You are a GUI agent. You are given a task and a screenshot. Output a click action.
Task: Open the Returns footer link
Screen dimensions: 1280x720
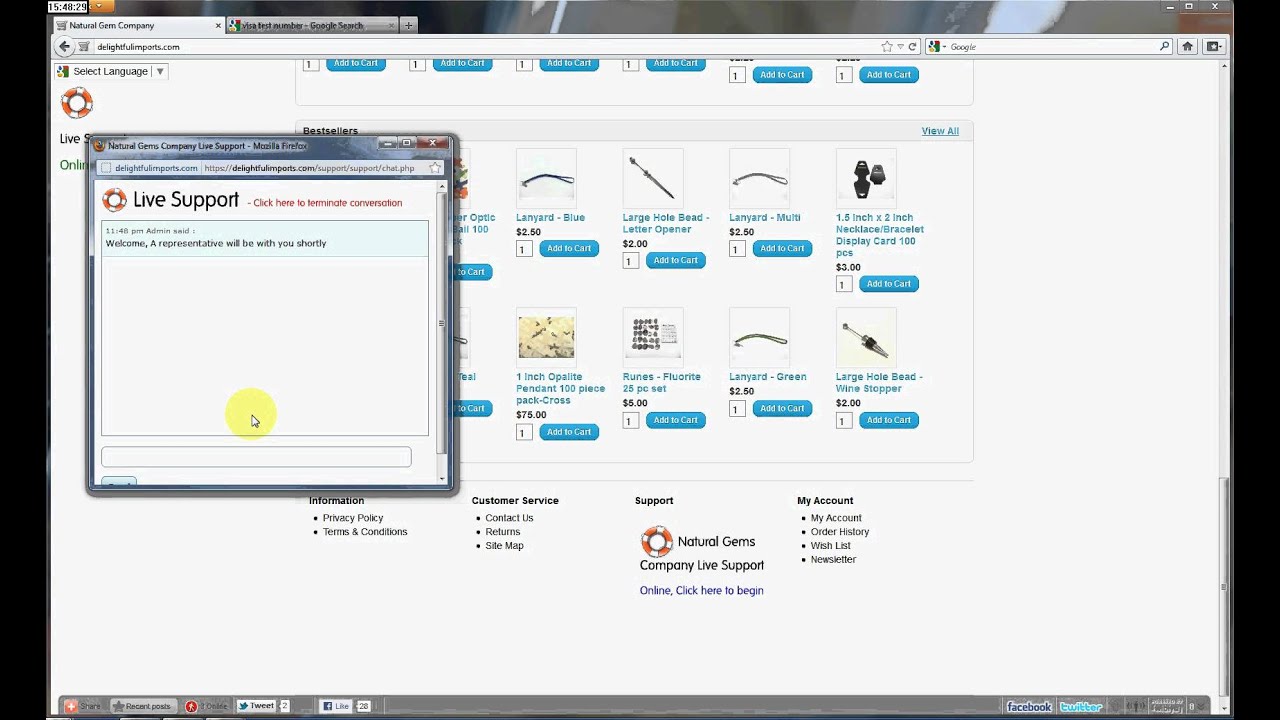tap(502, 532)
